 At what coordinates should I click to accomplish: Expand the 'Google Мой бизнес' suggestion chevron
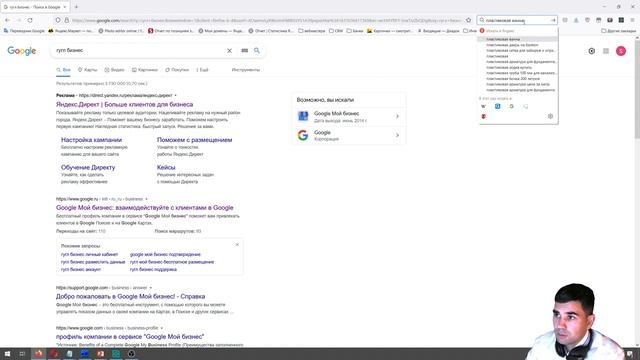tap(397, 116)
